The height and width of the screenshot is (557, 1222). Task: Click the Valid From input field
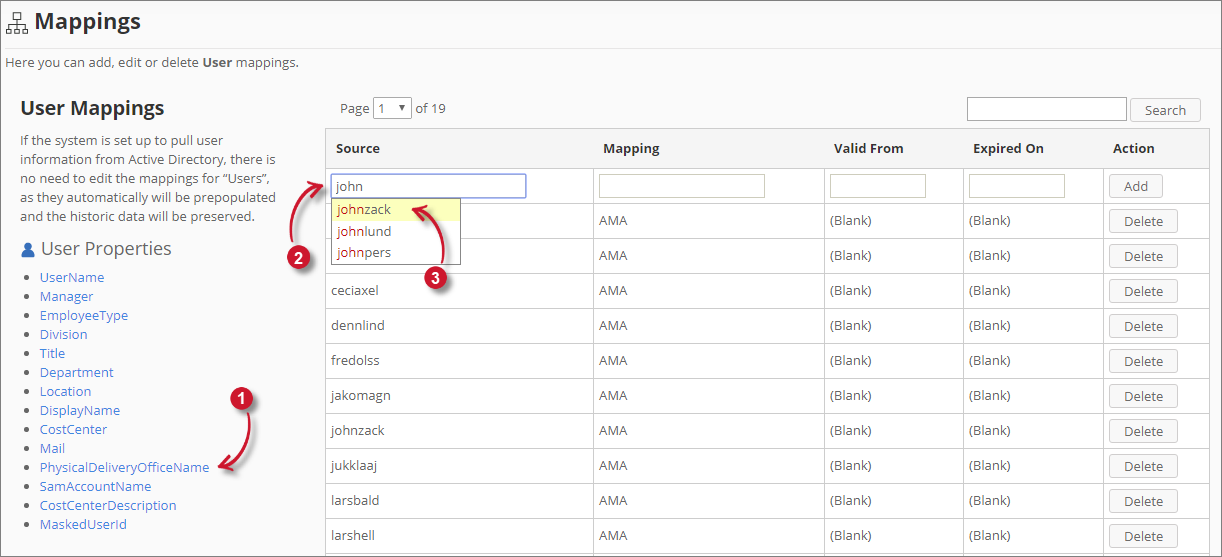point(878,186)
